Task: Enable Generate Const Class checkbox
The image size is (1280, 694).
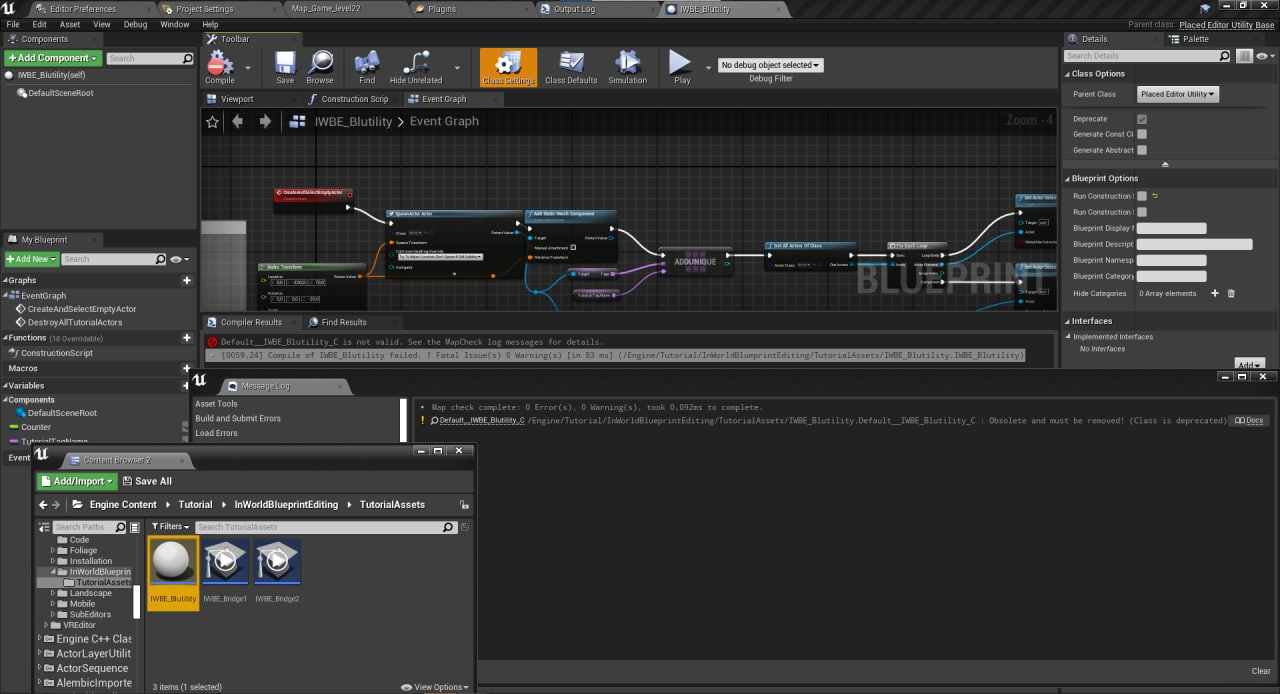Action: [x=1142, y=134]
